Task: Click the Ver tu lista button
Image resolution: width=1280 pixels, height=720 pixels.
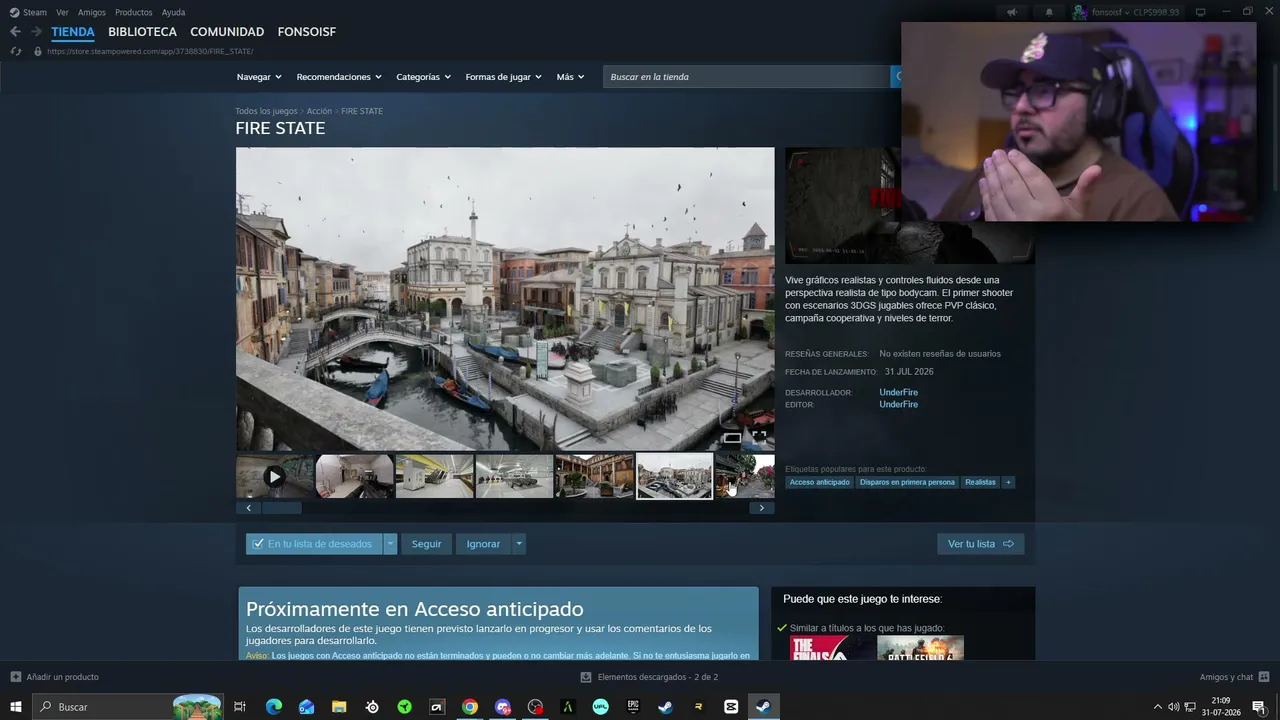Action: pyautogui.click(x=981, y=544)
